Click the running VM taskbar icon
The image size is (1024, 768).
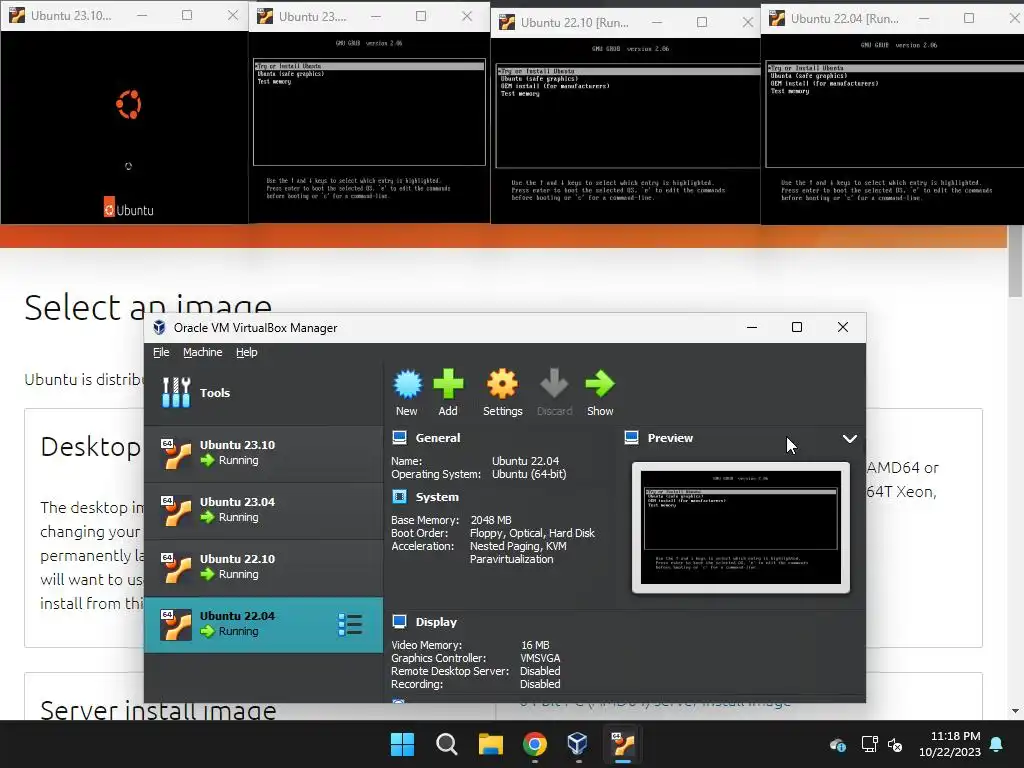[622, 744]
